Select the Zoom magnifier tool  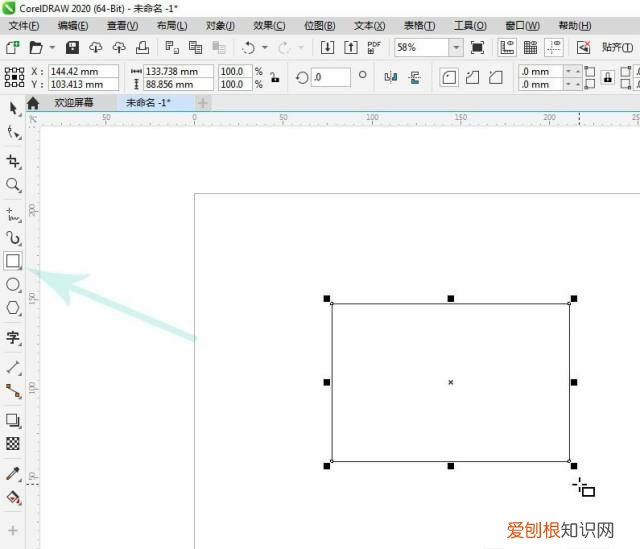pos(13,185)
